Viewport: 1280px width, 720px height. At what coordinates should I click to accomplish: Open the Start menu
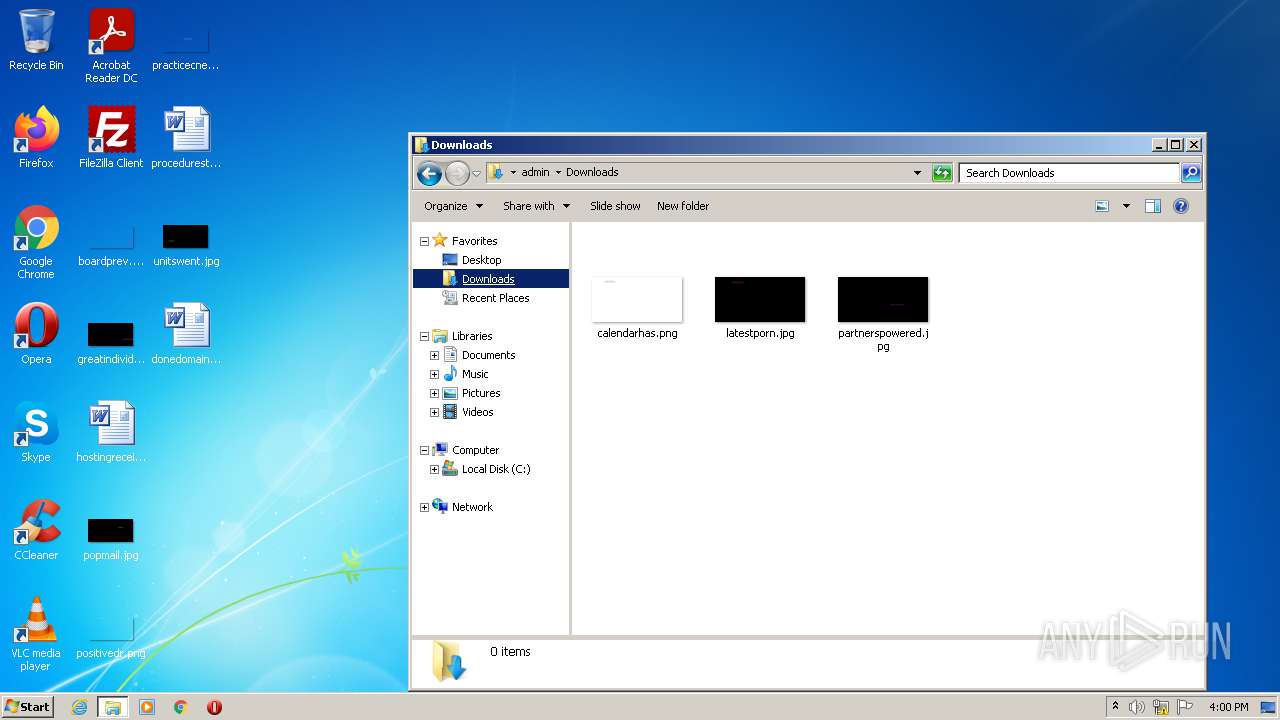(28, 707)
